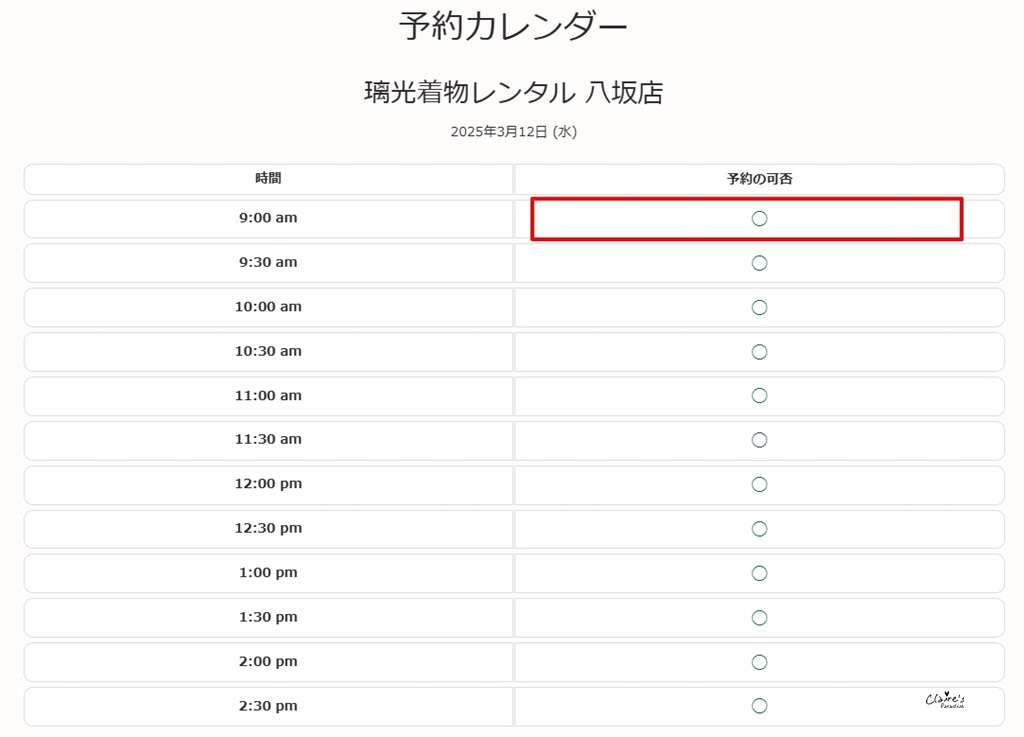Click the 2:30 pm time cell
Viewport: 1024px width, 737px height.
[x=268, y=706]
